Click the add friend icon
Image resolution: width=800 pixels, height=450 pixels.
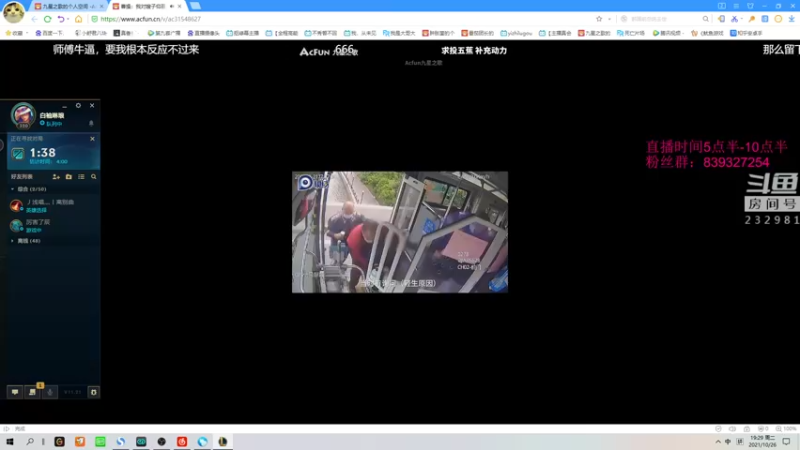click(x=56, y=177)
